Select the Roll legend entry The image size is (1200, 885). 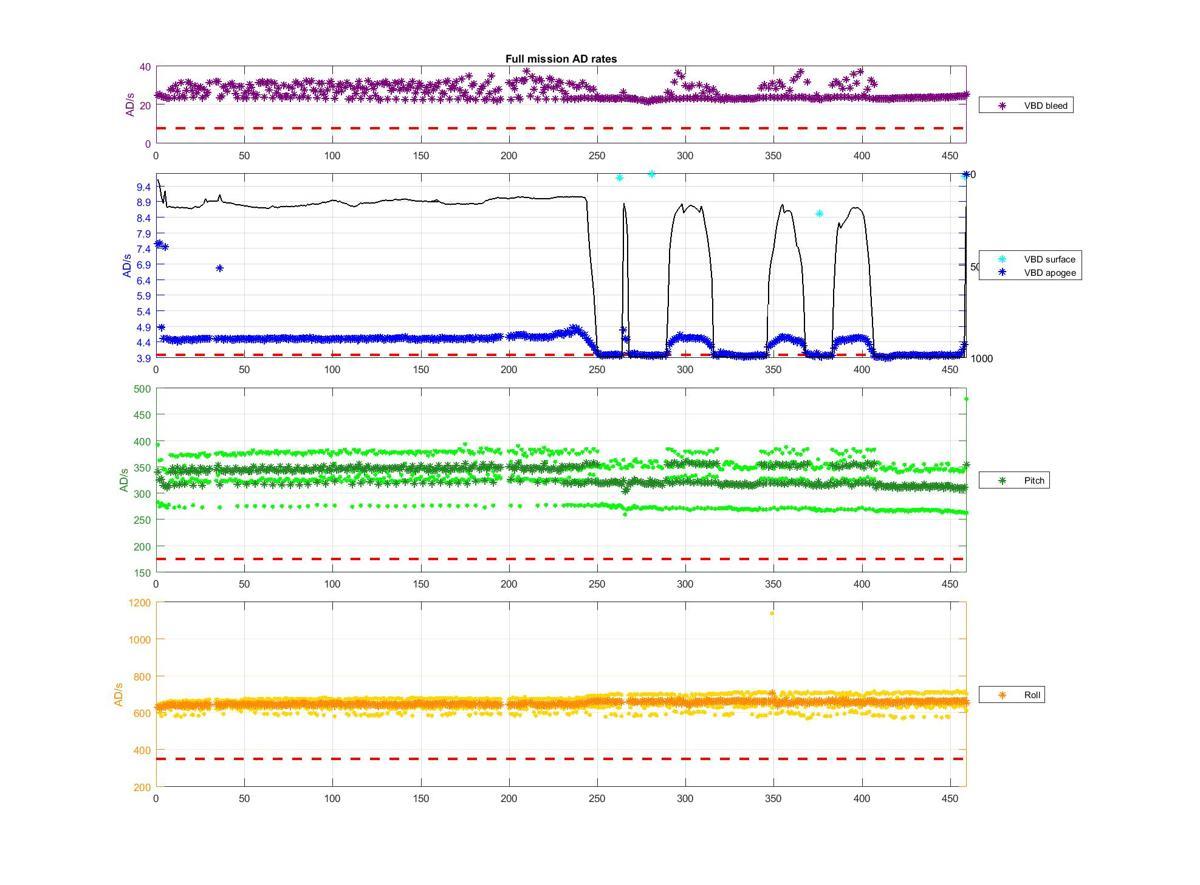1012,694
